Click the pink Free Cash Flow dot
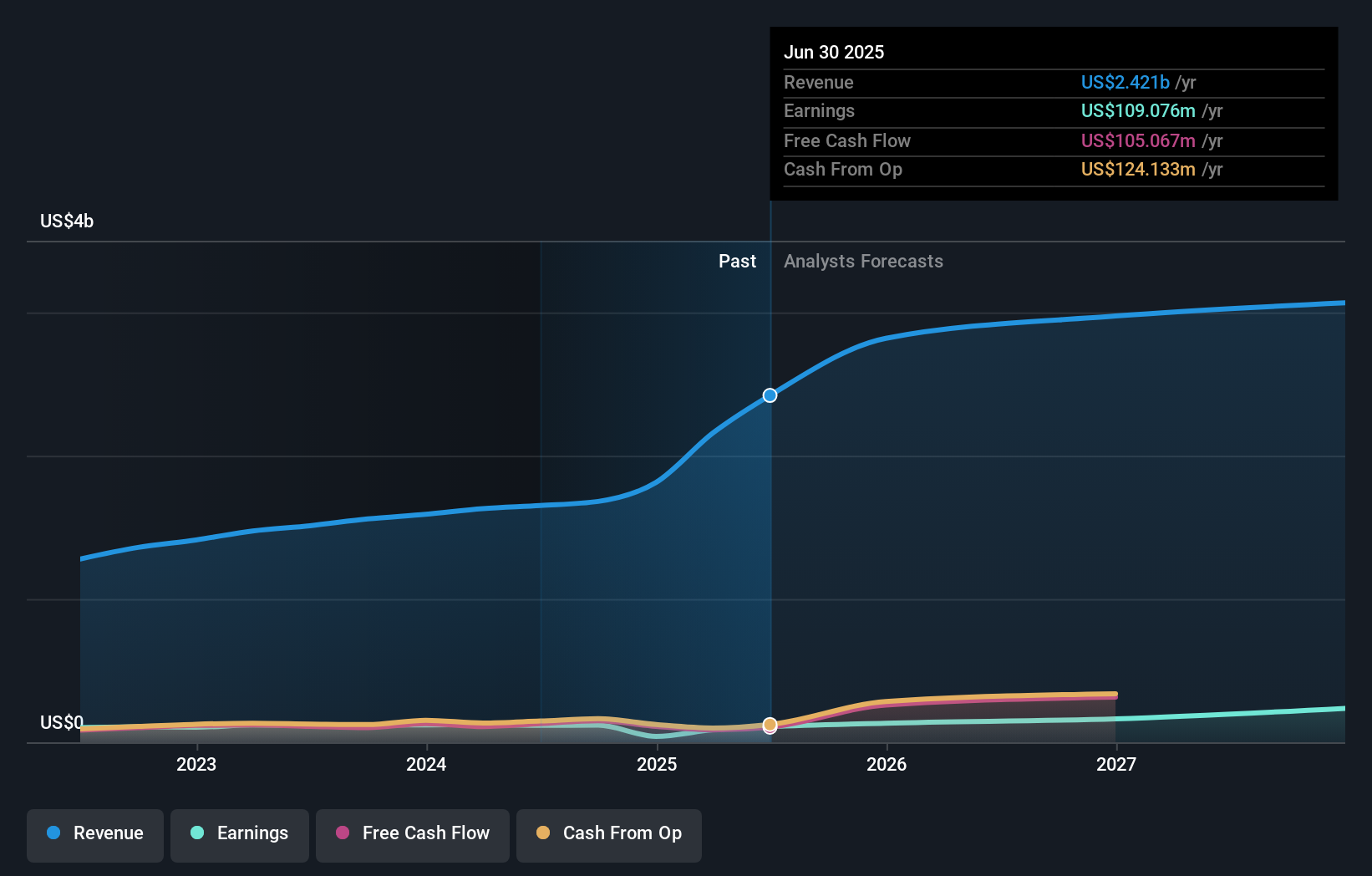 point(343,833)
